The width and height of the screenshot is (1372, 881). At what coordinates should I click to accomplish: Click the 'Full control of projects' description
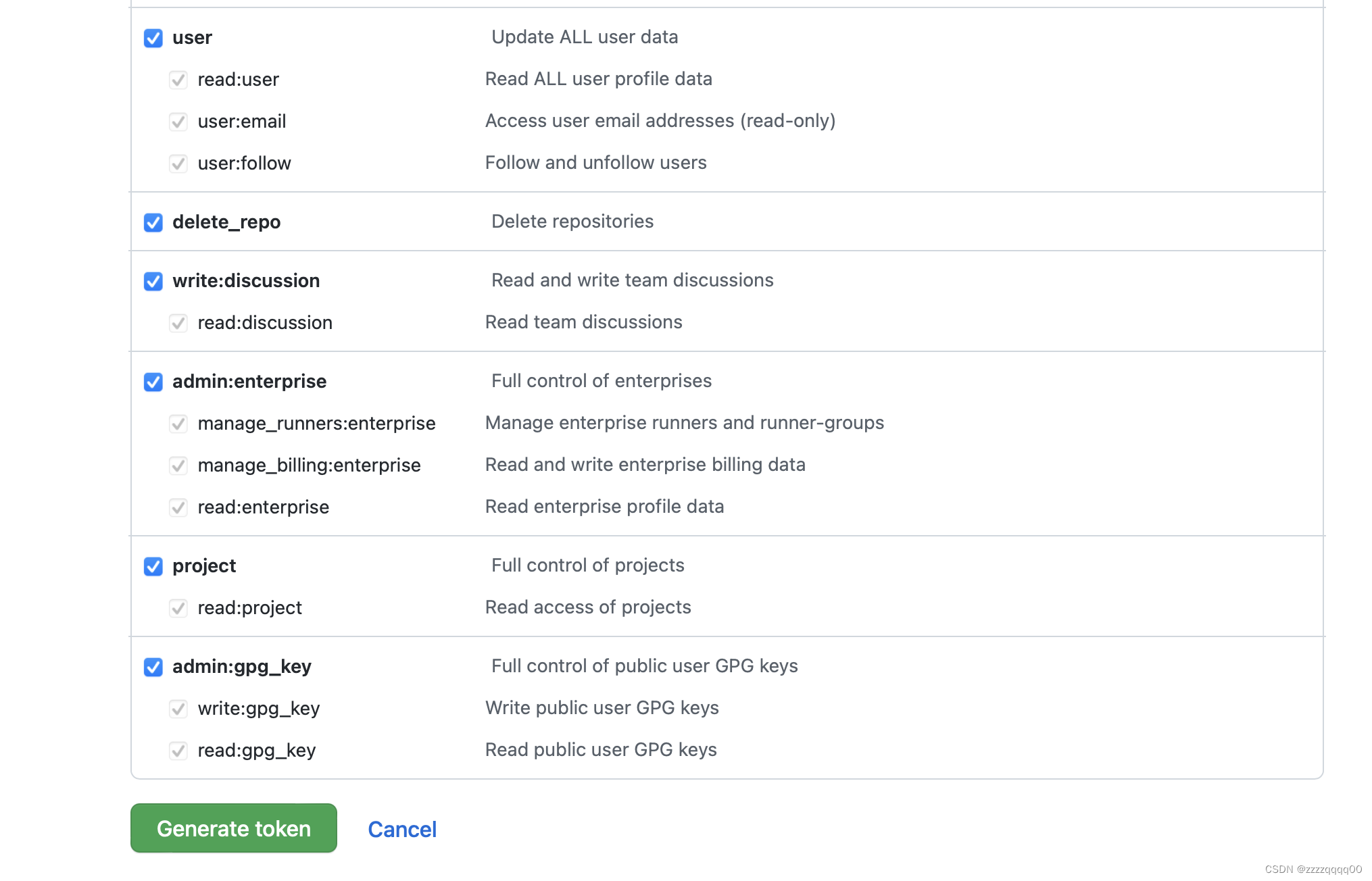587,565
